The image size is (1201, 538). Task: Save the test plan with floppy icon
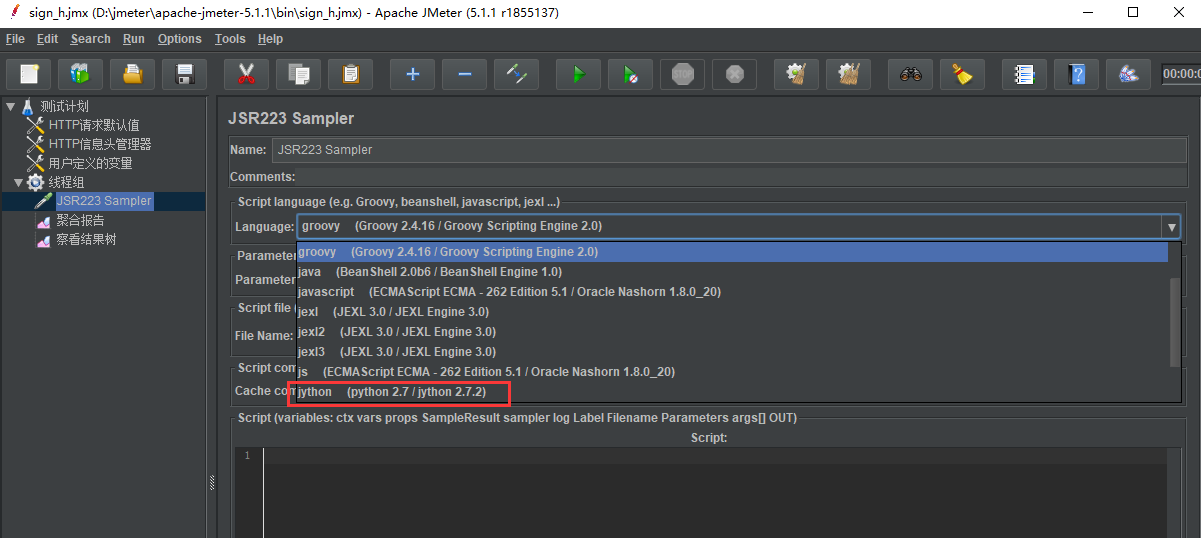(184, 74)
